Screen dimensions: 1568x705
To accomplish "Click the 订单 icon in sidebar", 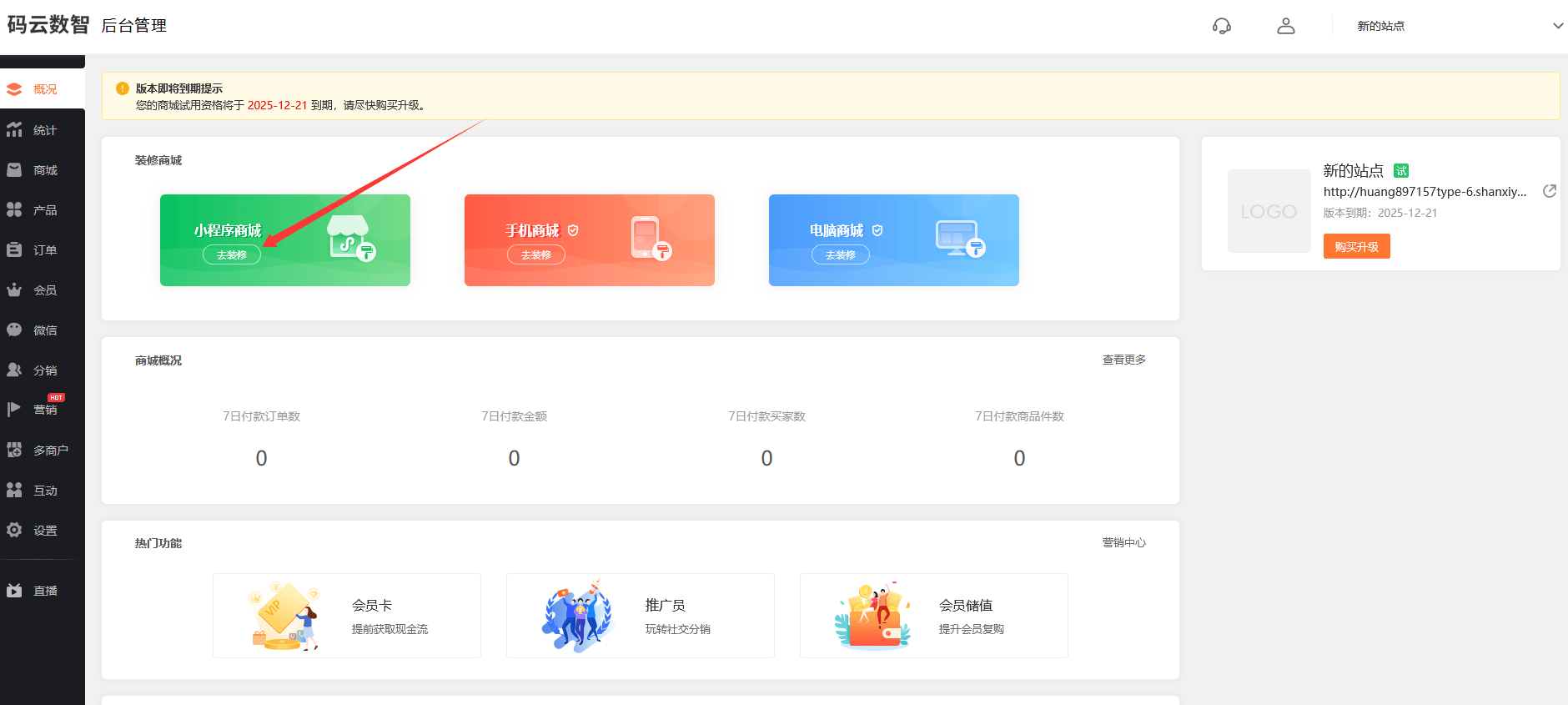I will 14,250.
